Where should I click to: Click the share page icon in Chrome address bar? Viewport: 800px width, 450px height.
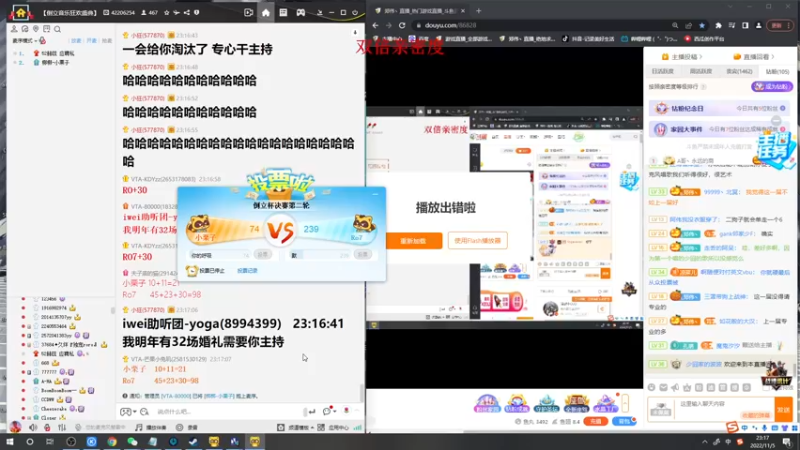689,25
